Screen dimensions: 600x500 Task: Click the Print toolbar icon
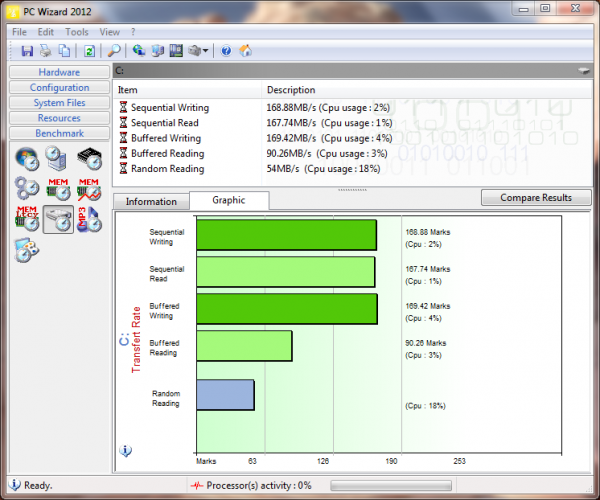click(x=46, y=51)
